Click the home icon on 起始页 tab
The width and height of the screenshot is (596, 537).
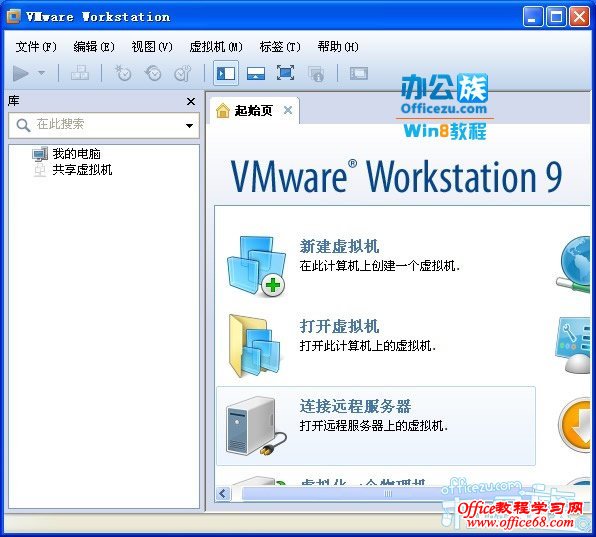pos(223,111)
